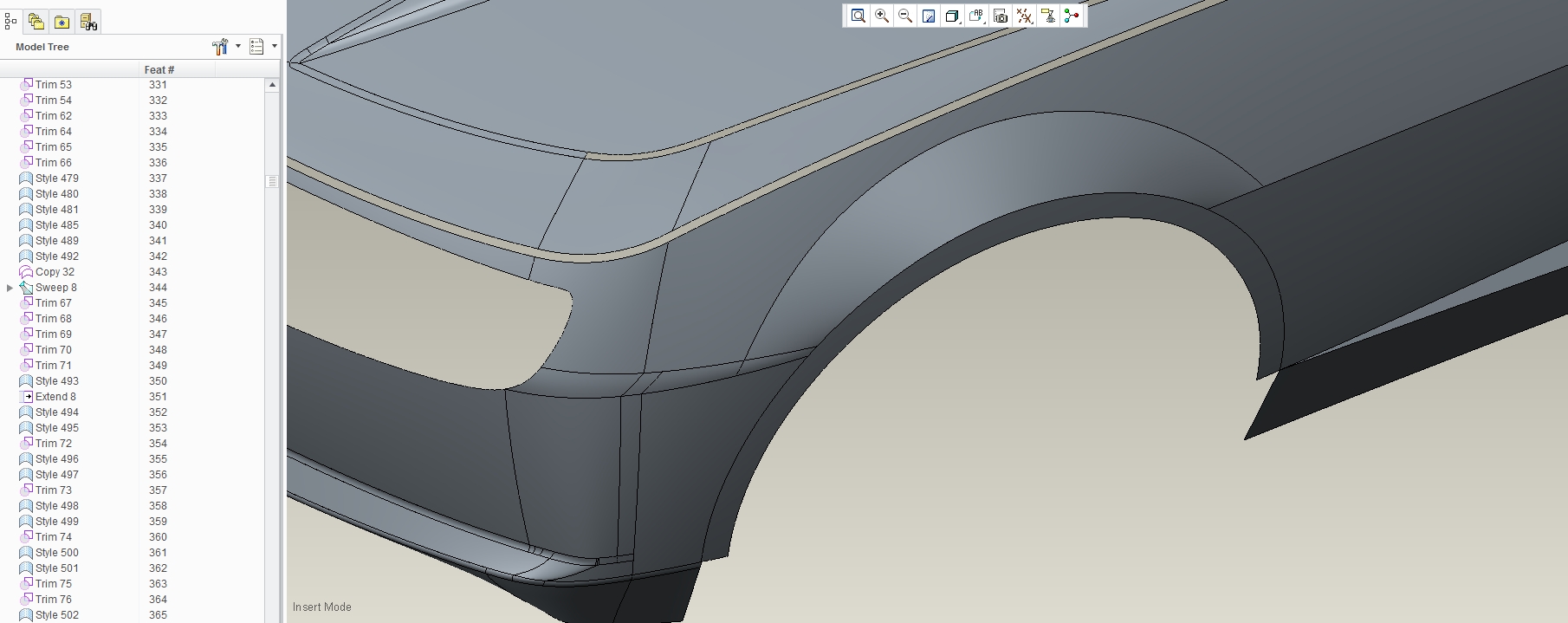The image size is (1568, 623).
Task: Switch to the Model Tree tab
Action: (x=10, y=22)
